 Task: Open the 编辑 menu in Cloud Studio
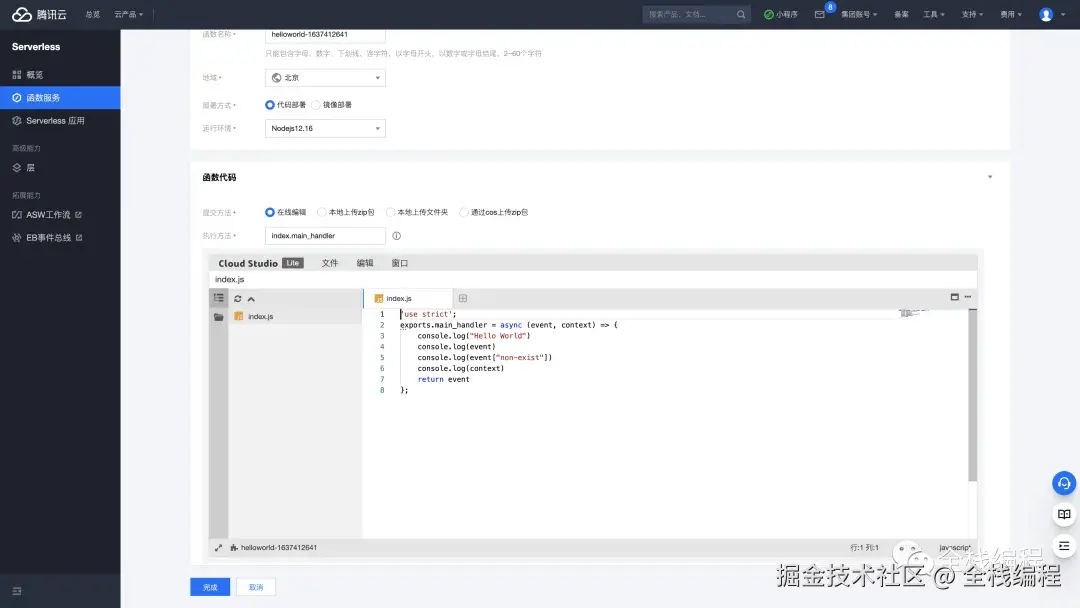pyautogui.click(x=365, y=264)
